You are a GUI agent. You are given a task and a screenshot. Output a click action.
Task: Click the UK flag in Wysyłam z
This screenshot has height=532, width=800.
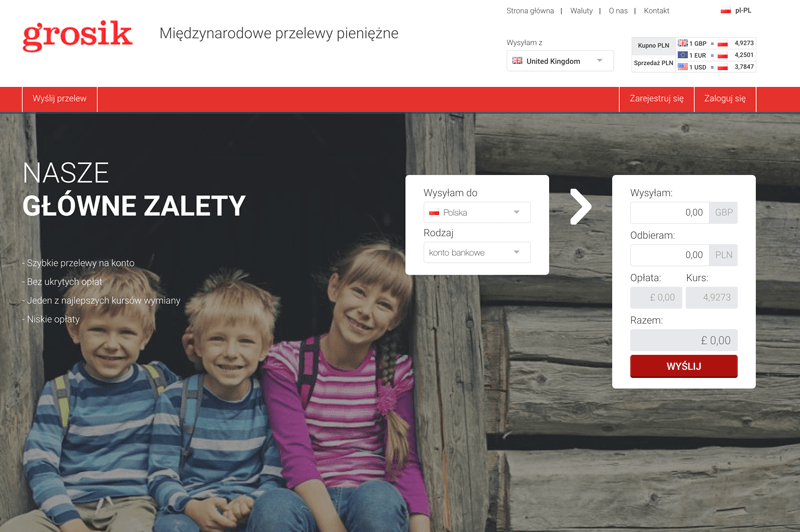coord(517,61)
